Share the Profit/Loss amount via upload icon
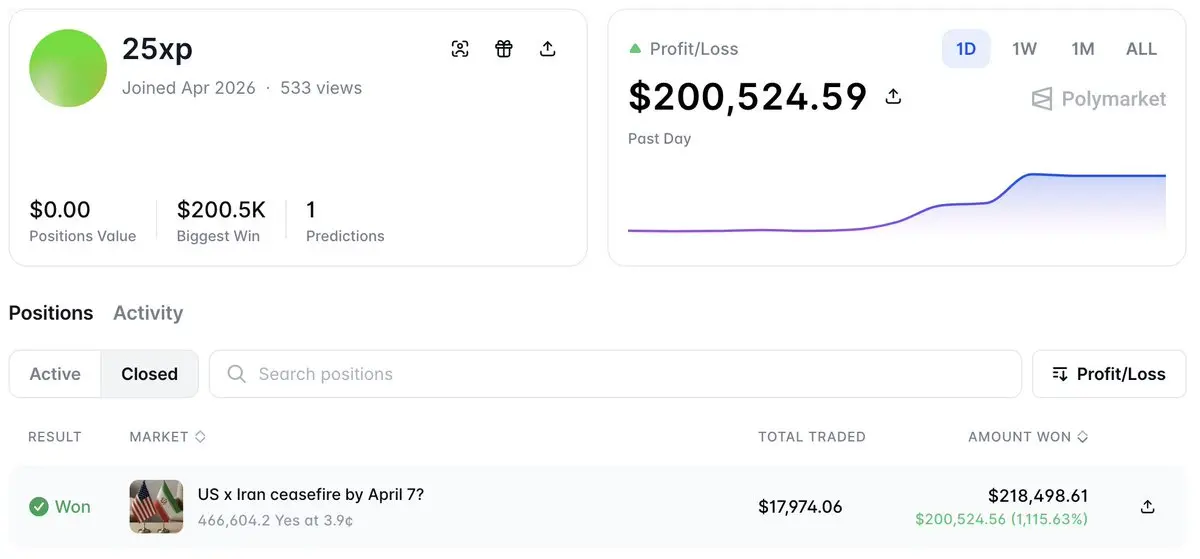The image size is (1200, 559). click(894, 97)
